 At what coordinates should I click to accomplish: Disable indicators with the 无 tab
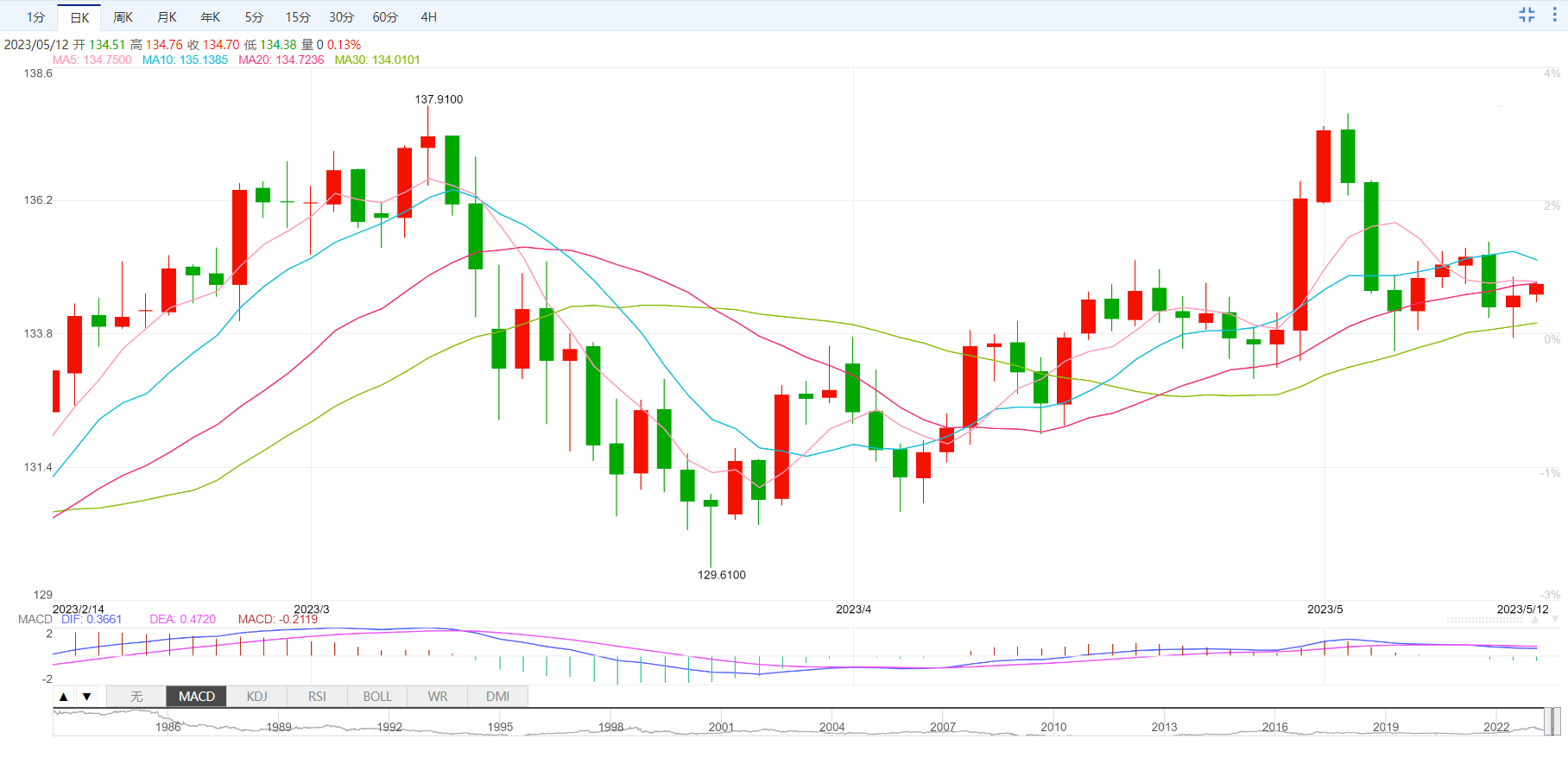[136, 697]
